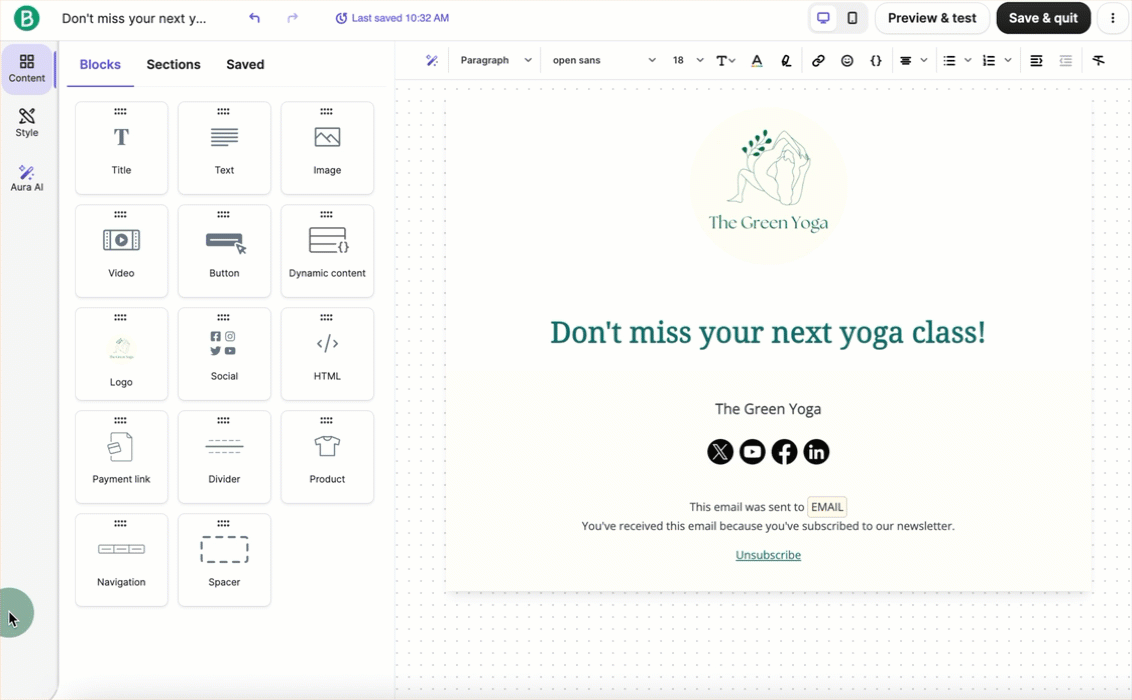Click the curly braces personalization icon
This screenshot has height=700, width=1132.
(876, 61)
